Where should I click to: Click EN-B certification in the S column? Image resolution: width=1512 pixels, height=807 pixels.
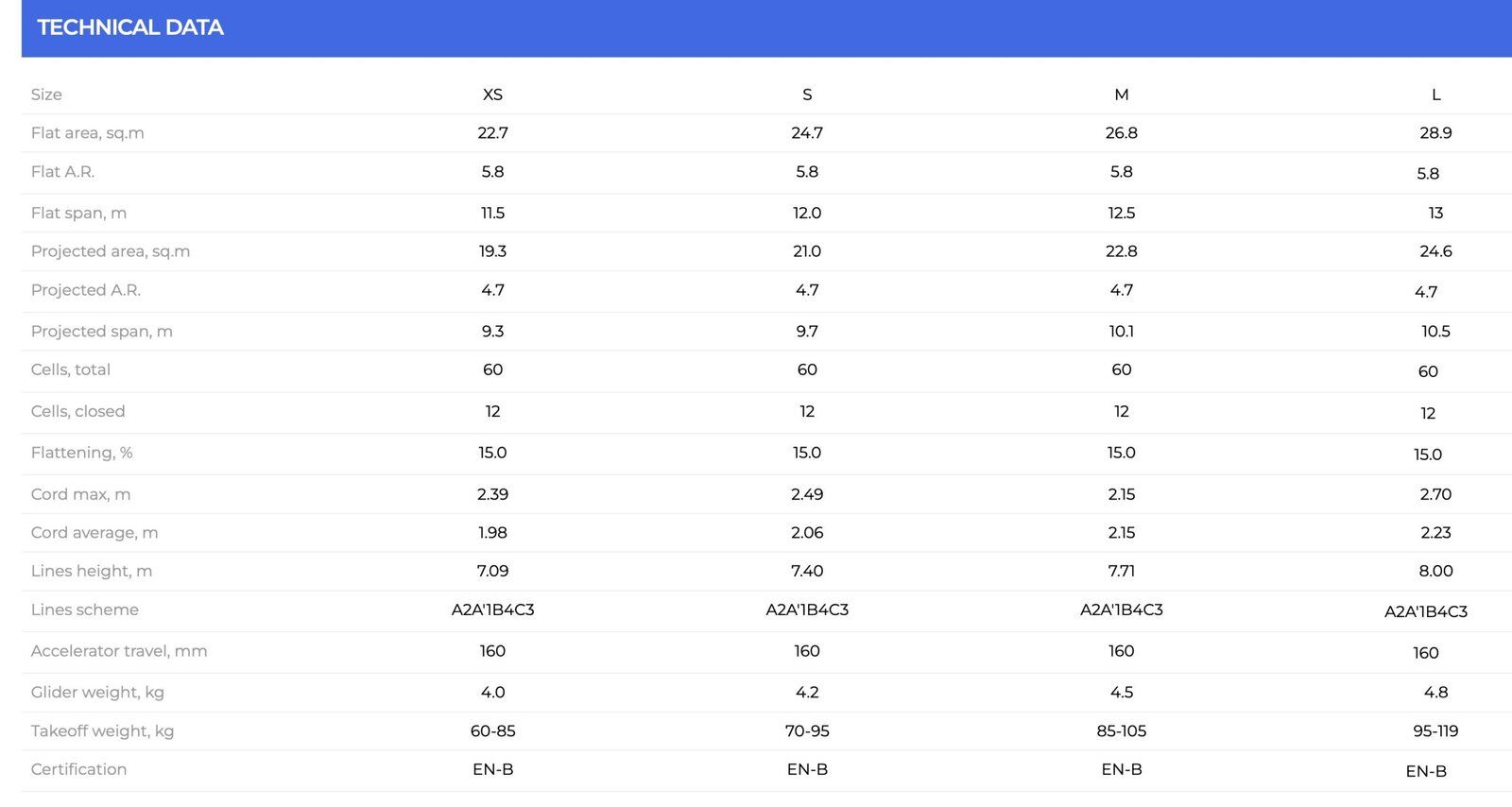807,770
